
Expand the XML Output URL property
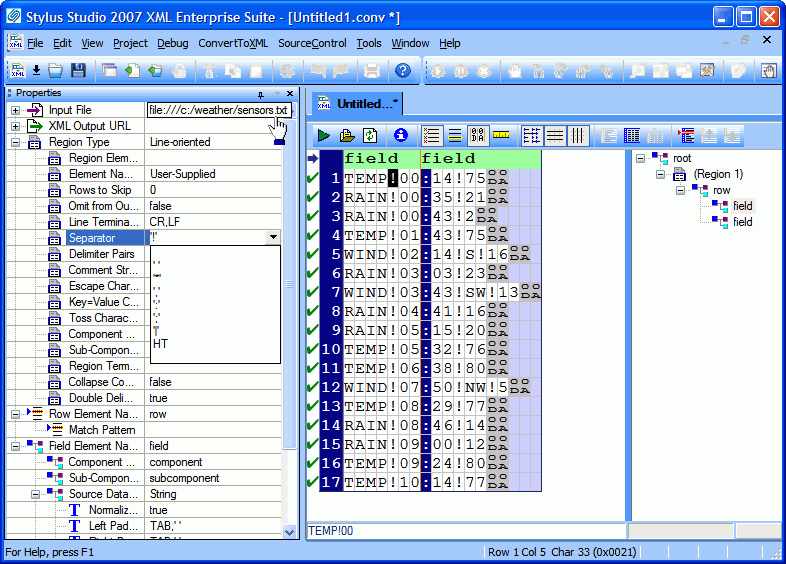16,126
